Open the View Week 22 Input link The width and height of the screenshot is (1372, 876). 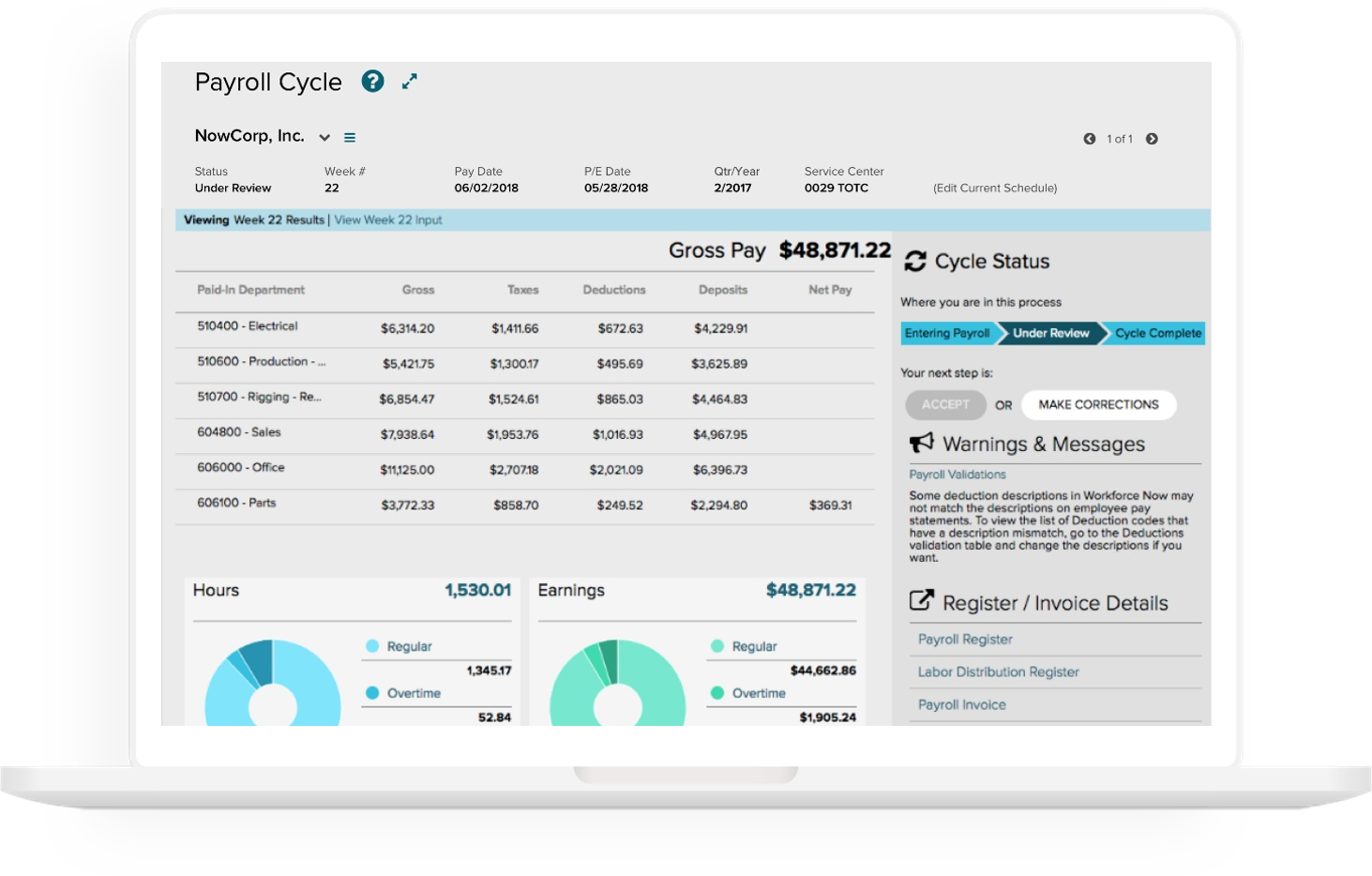388,220
